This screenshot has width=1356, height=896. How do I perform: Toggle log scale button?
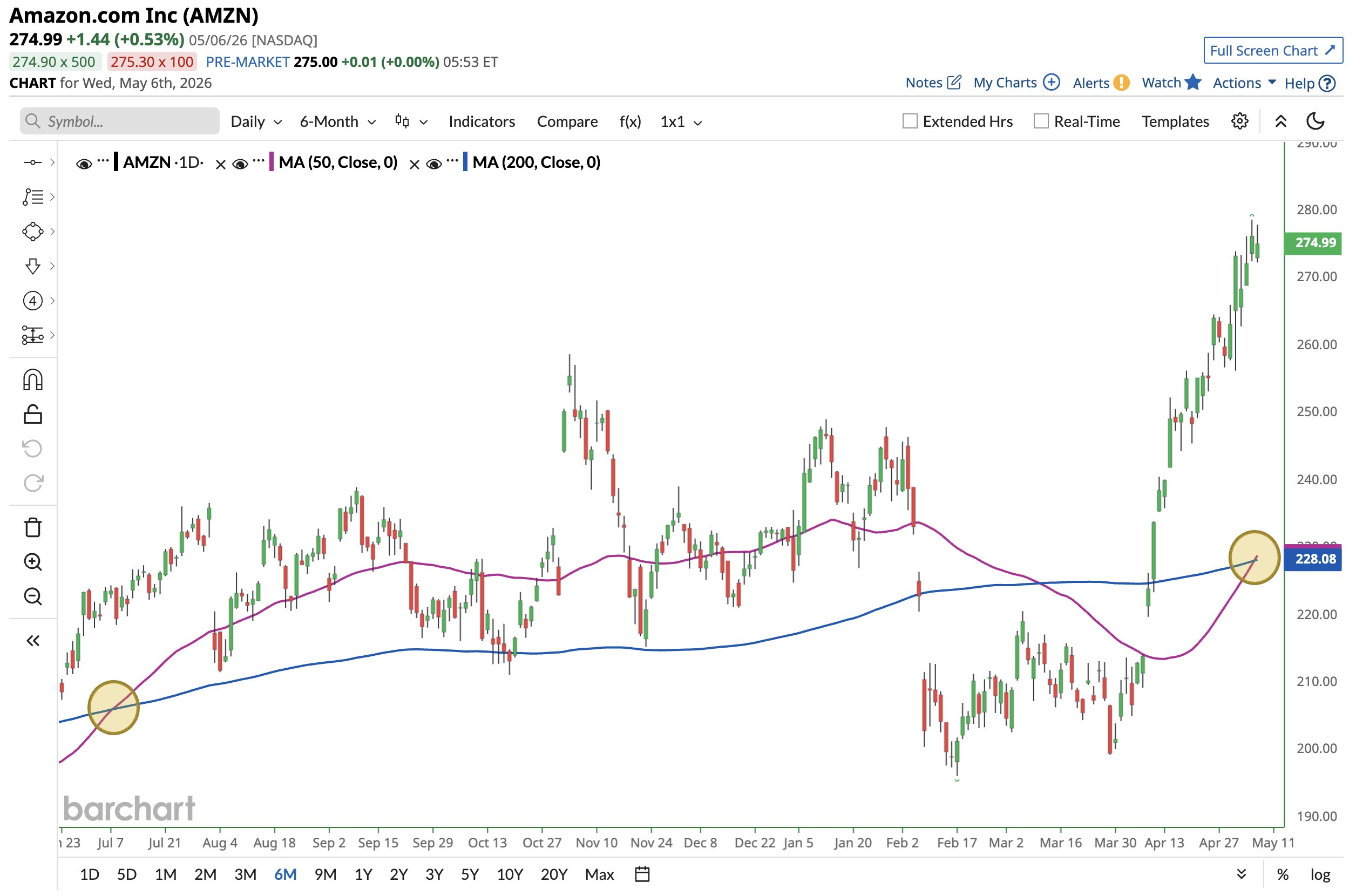(x=1320, y=874)
